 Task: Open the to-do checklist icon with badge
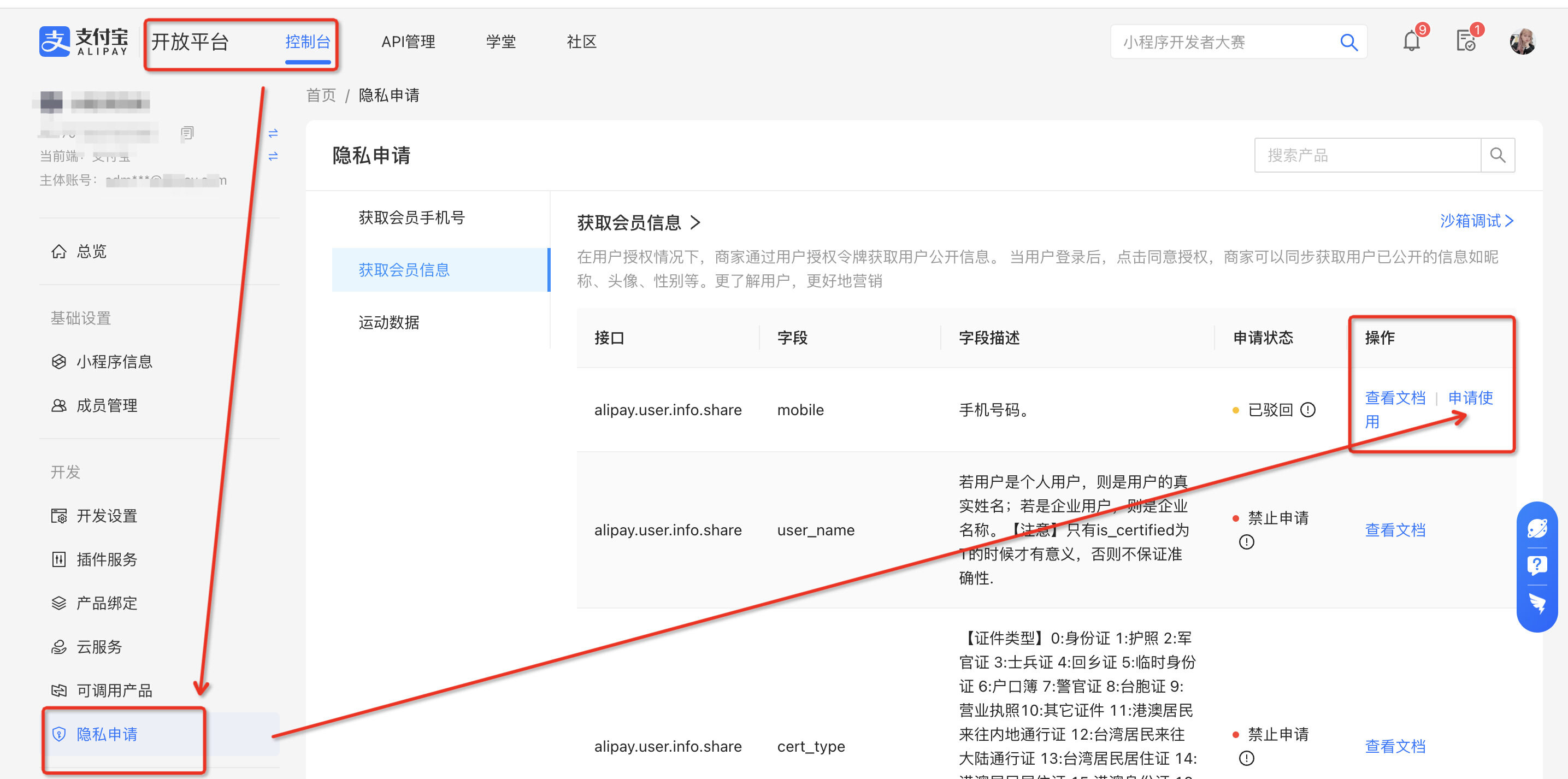pos(1465,42)
